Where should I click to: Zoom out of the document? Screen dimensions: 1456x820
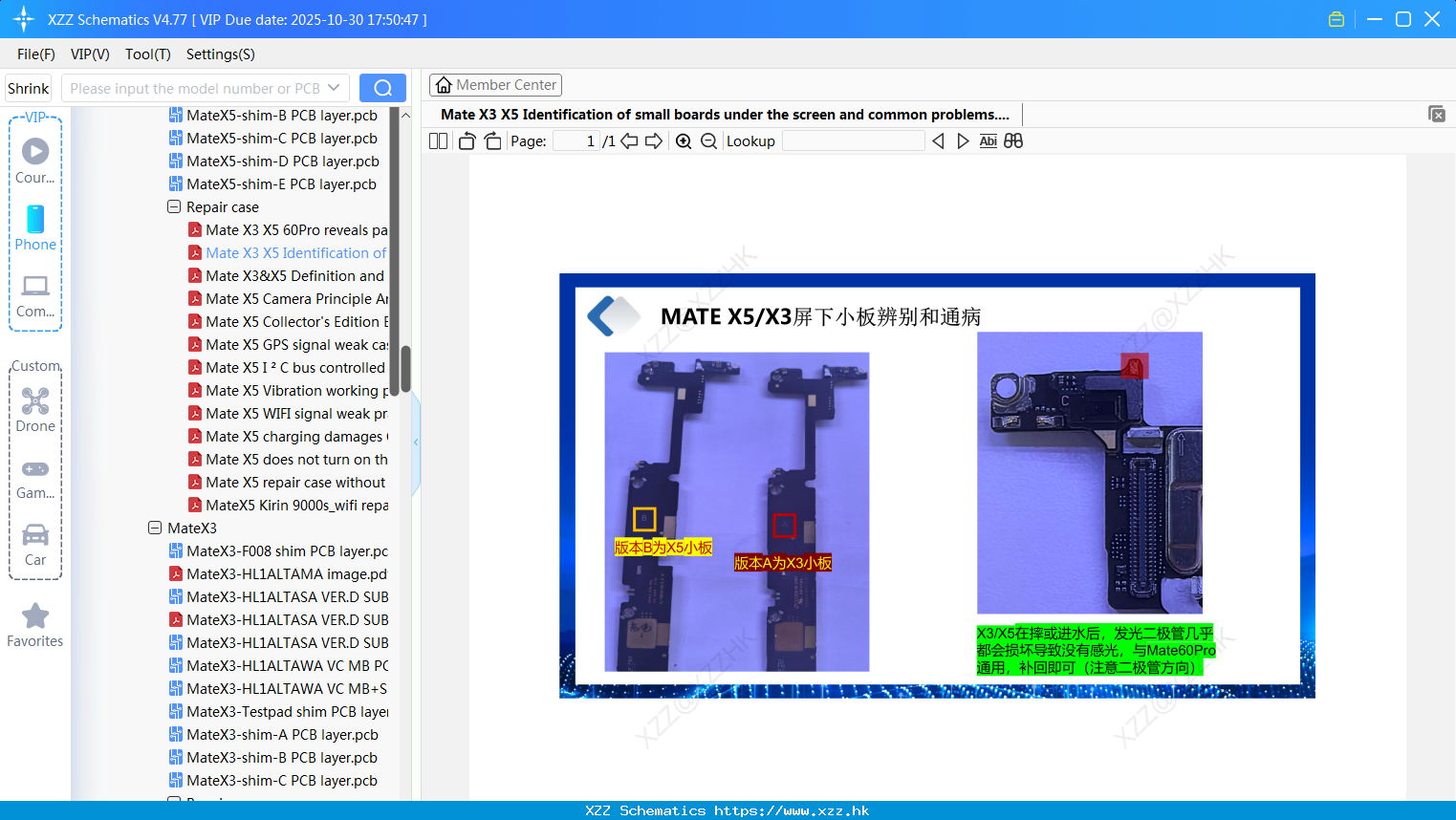point(708,141)
